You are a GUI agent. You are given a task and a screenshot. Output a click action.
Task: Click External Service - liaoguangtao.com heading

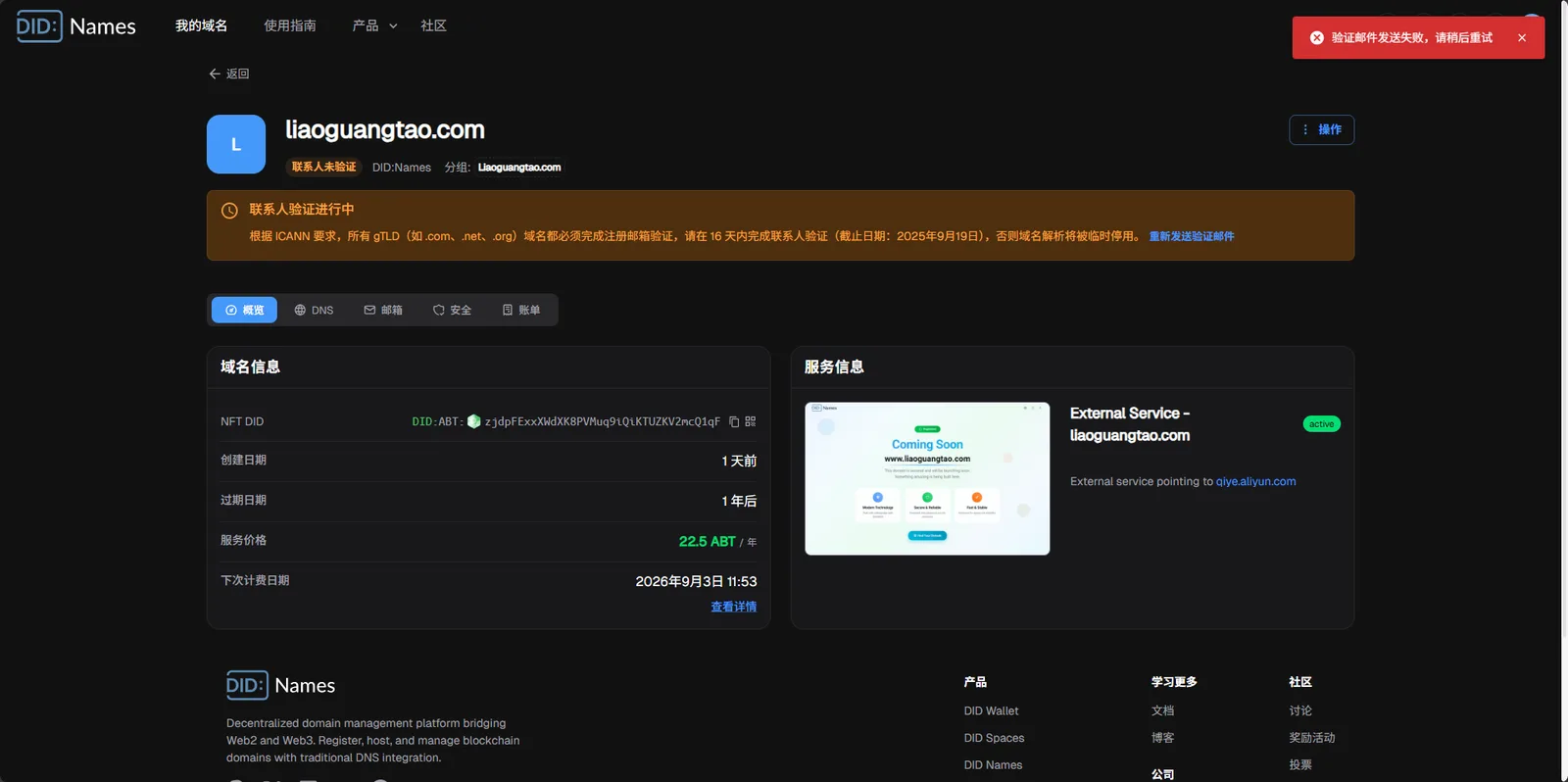coord(1130,424)
